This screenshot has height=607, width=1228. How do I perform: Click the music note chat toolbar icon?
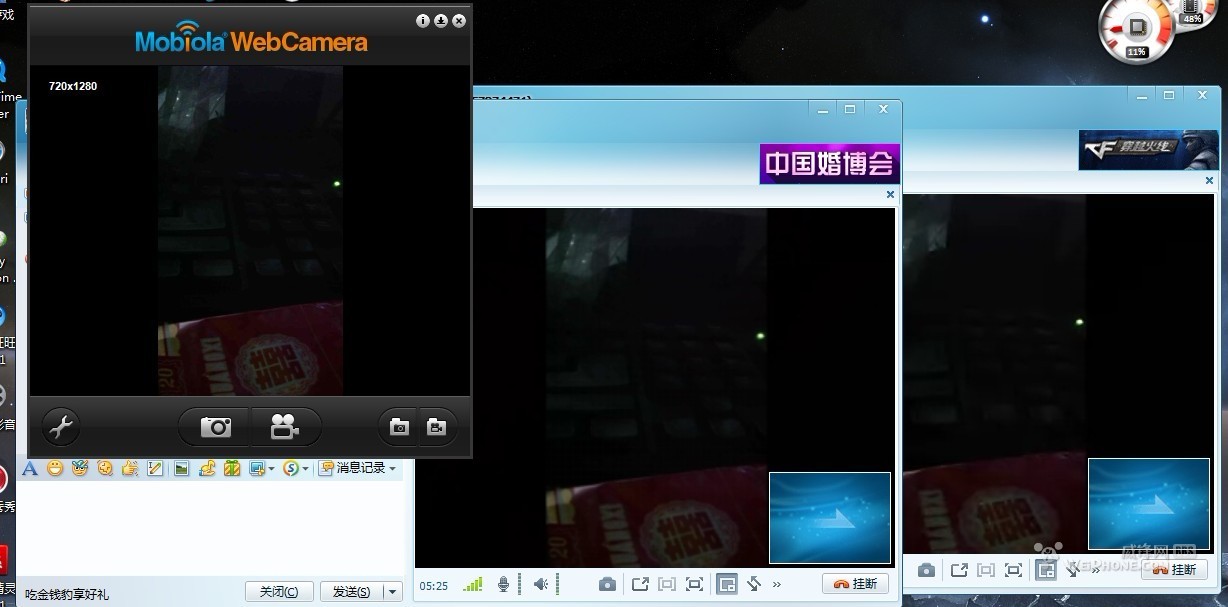(207, 468)
